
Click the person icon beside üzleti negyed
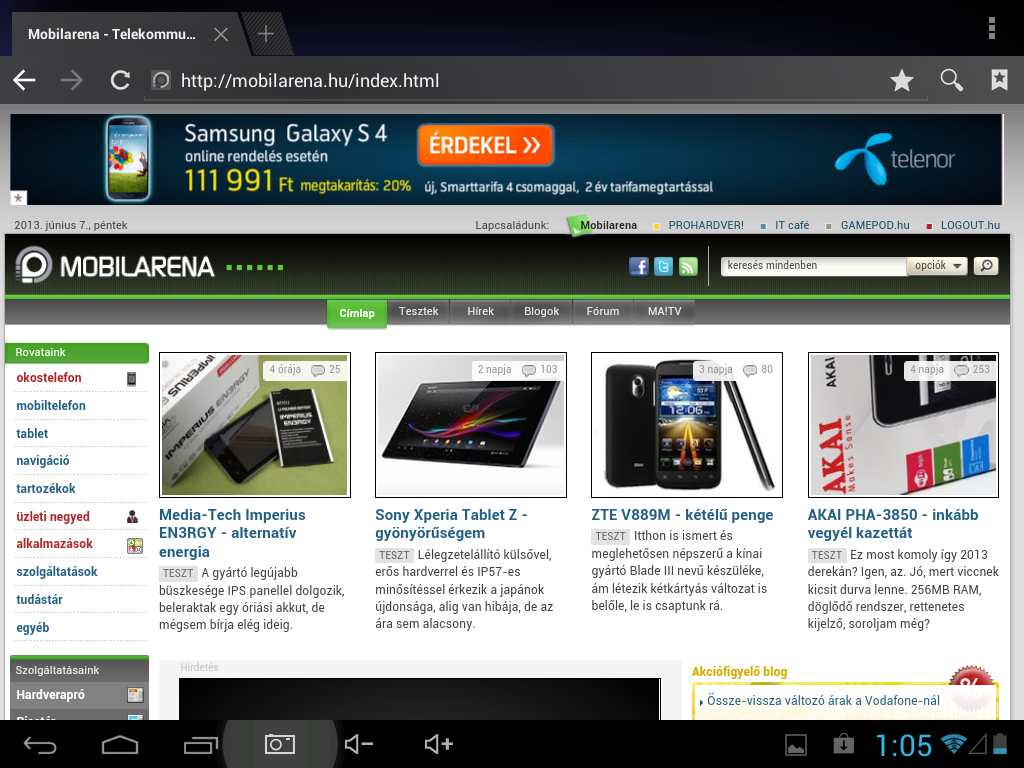click(133, 517)
